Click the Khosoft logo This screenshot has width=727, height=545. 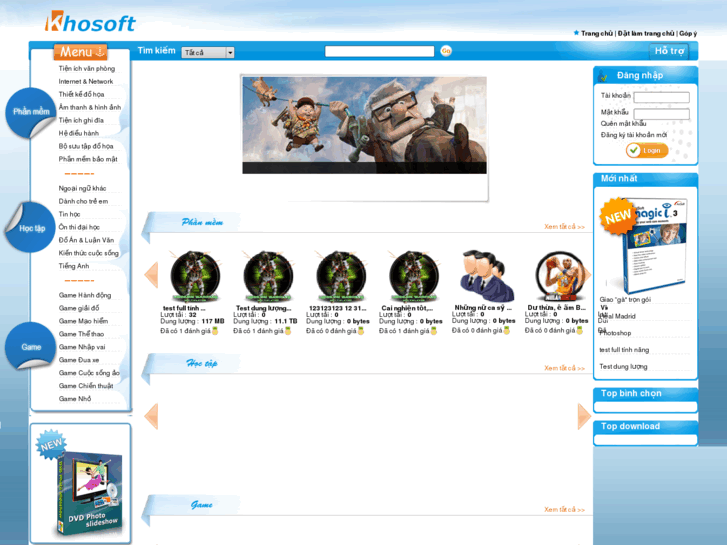point(90,22)
